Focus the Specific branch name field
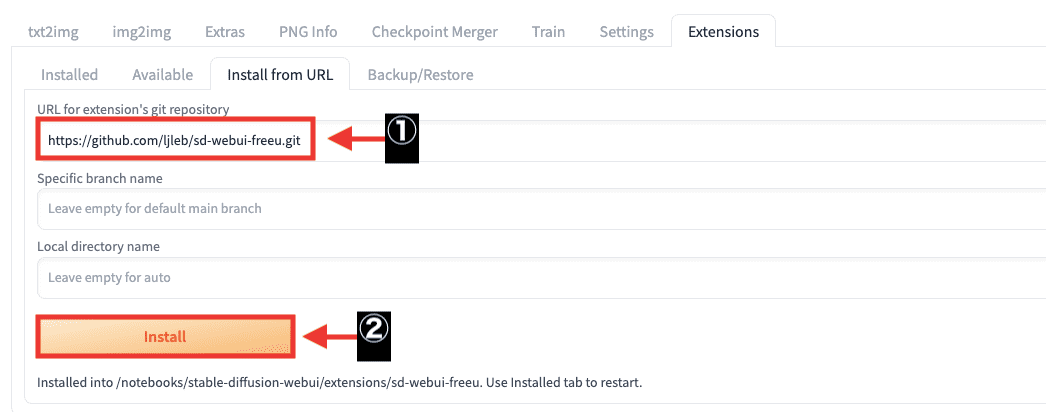The image size is (1046, 412). (540, 208)
